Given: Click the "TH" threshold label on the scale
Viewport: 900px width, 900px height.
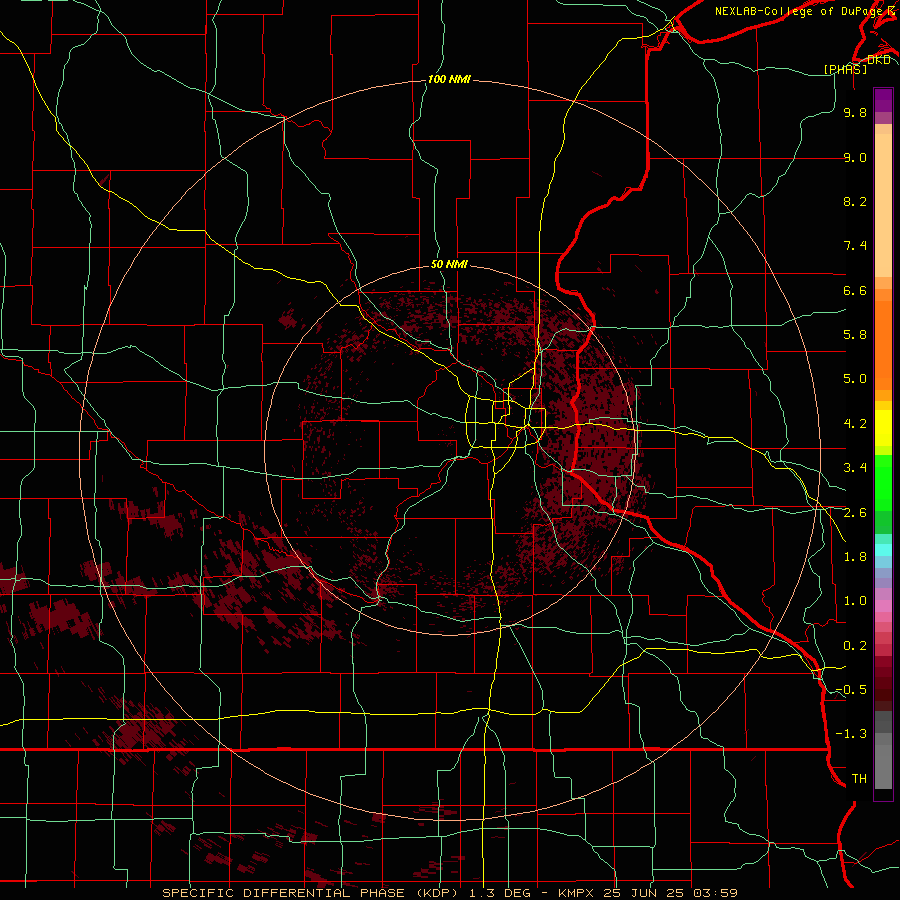Looking at the screenshot, I should tap(859, 779).
